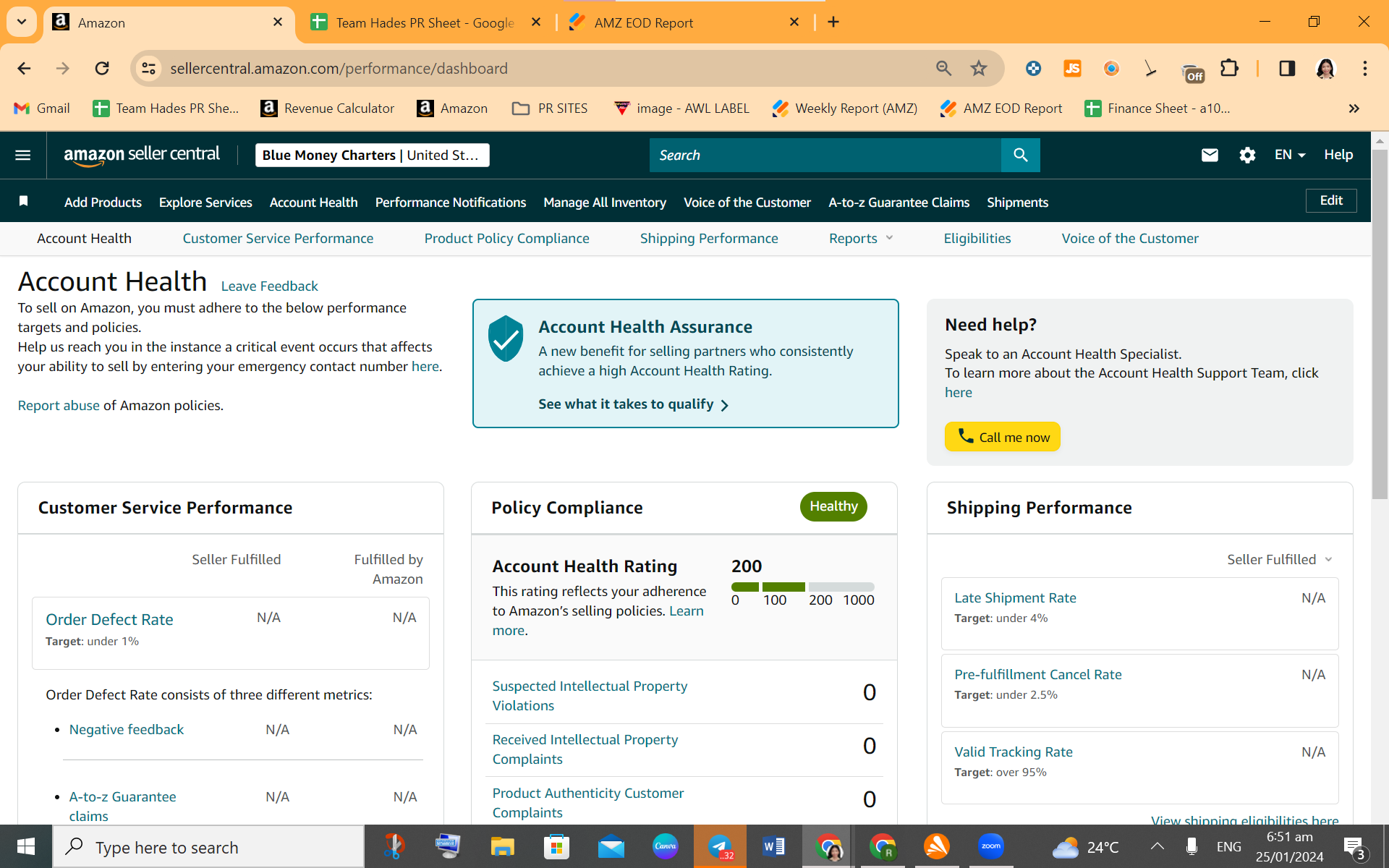Open the Order Defect Rate link
This screenshot has width=1389, height=868.
tap(109, 620)
